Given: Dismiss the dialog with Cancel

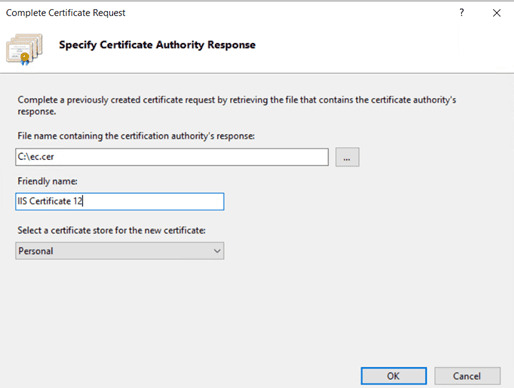Looking at the screenshot, I should [x=467, y=376].
